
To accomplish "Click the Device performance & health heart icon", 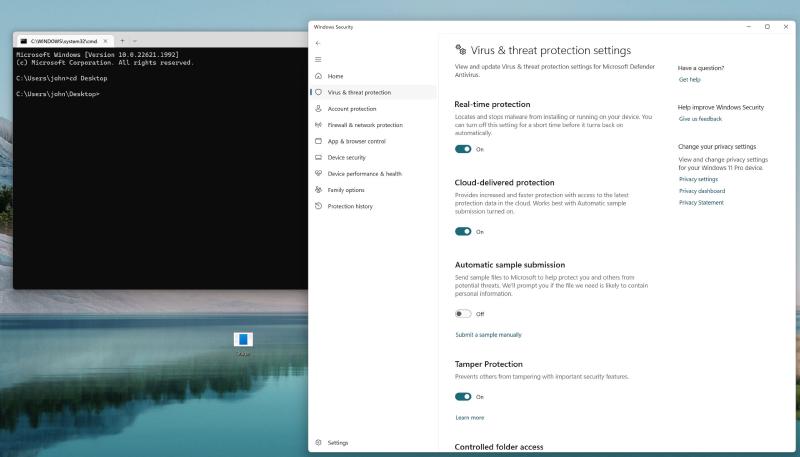I will 318,173.
